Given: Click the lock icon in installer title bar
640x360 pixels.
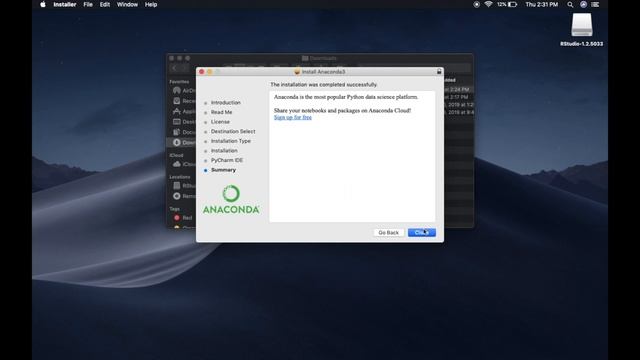Looking at the screenshot, I should pos(439,71).
